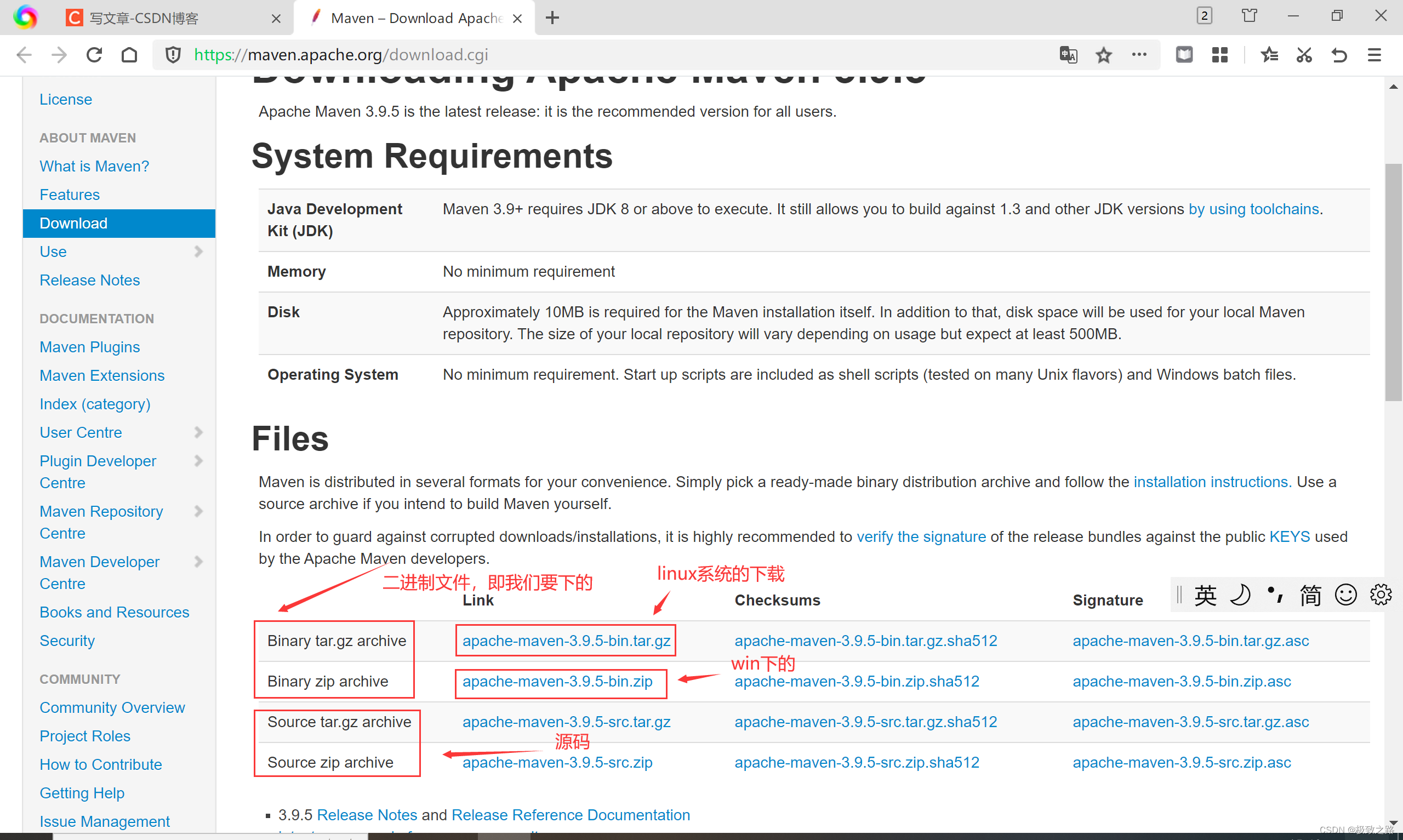Open the installation instructions link
The image size is (1403, 840).
[x=1212, y=482]
